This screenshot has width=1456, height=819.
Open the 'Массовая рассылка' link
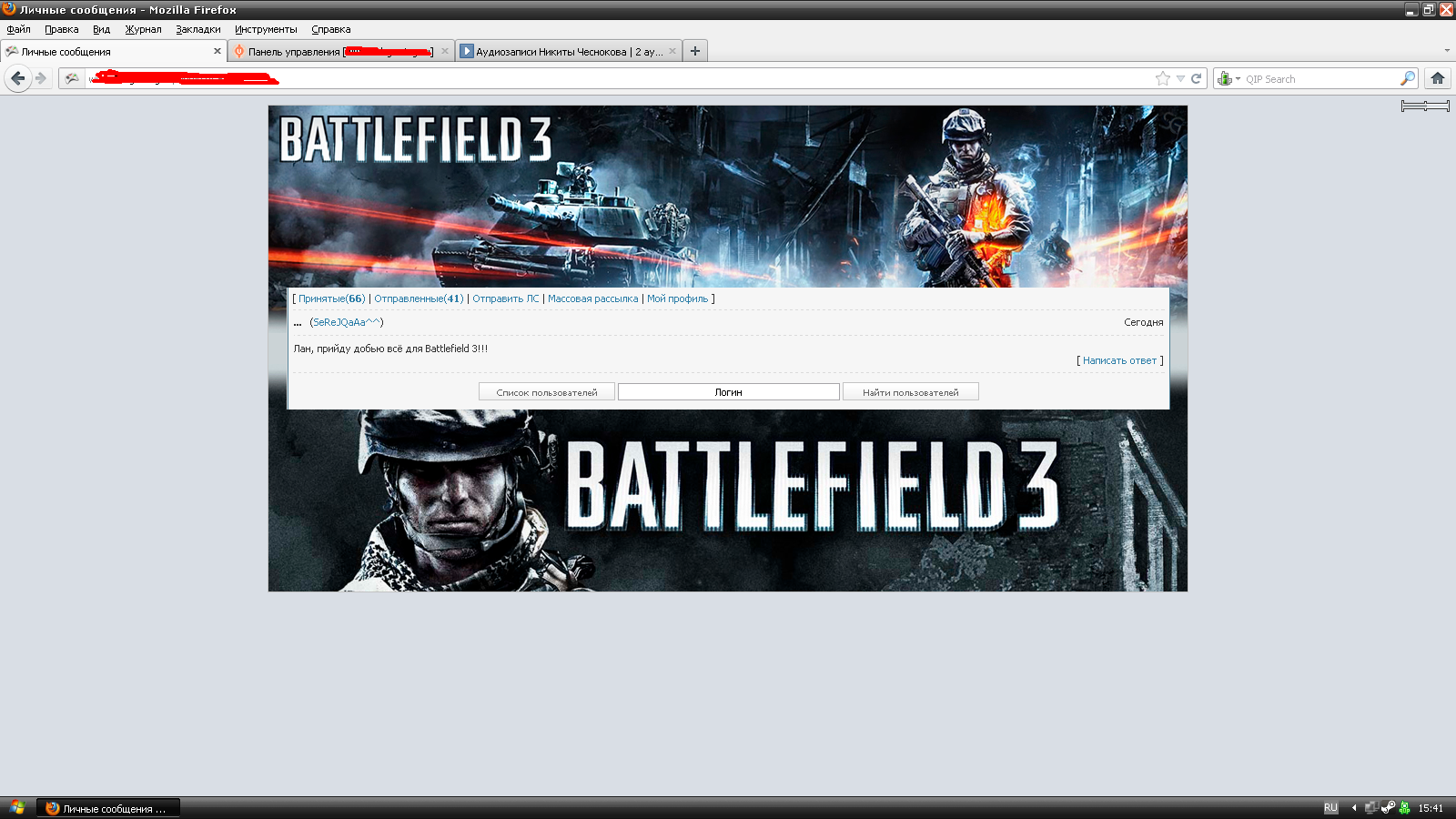tap(593, 298)
